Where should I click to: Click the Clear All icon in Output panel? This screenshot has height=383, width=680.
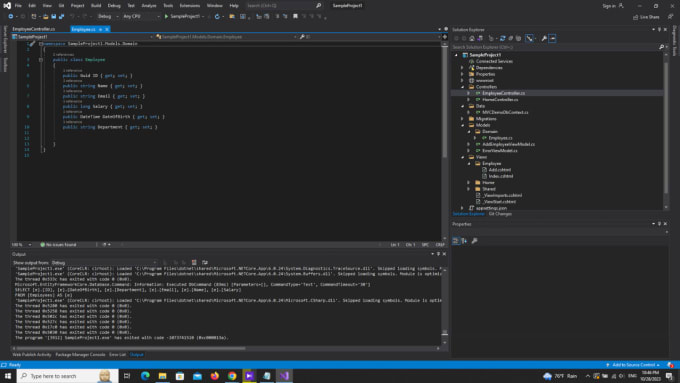click(x=194, y=262)
